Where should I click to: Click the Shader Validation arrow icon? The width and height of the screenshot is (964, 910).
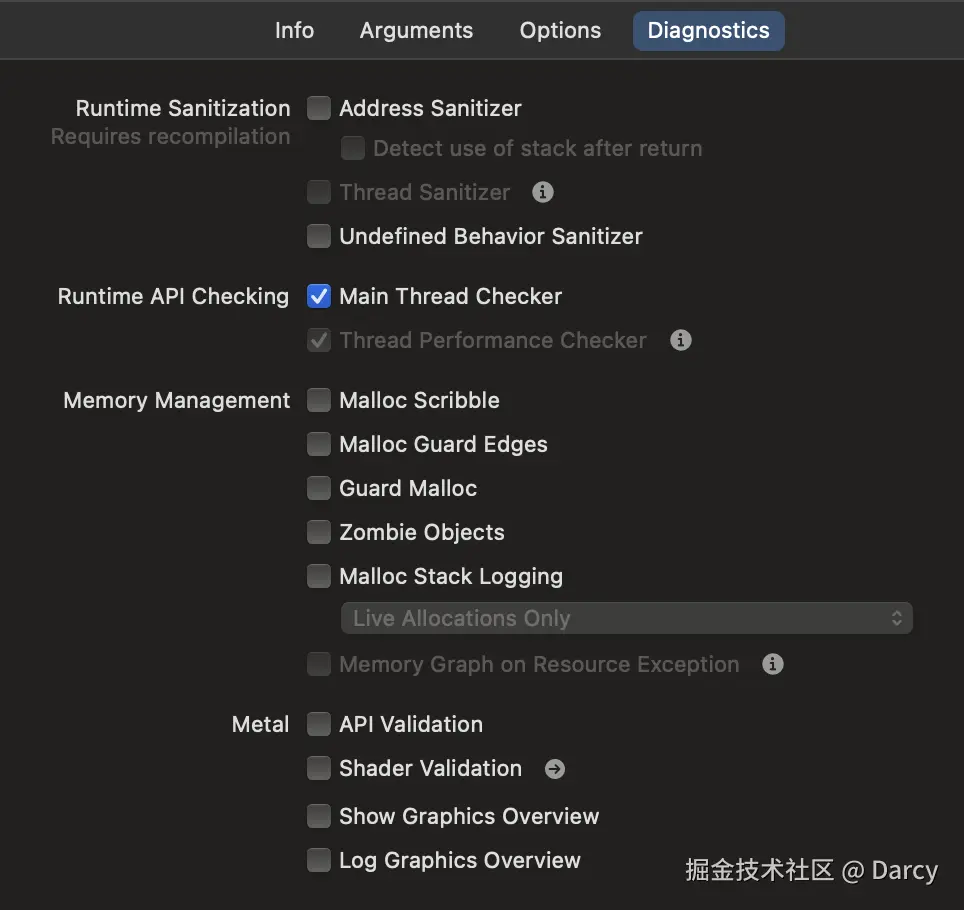(555, 768)
